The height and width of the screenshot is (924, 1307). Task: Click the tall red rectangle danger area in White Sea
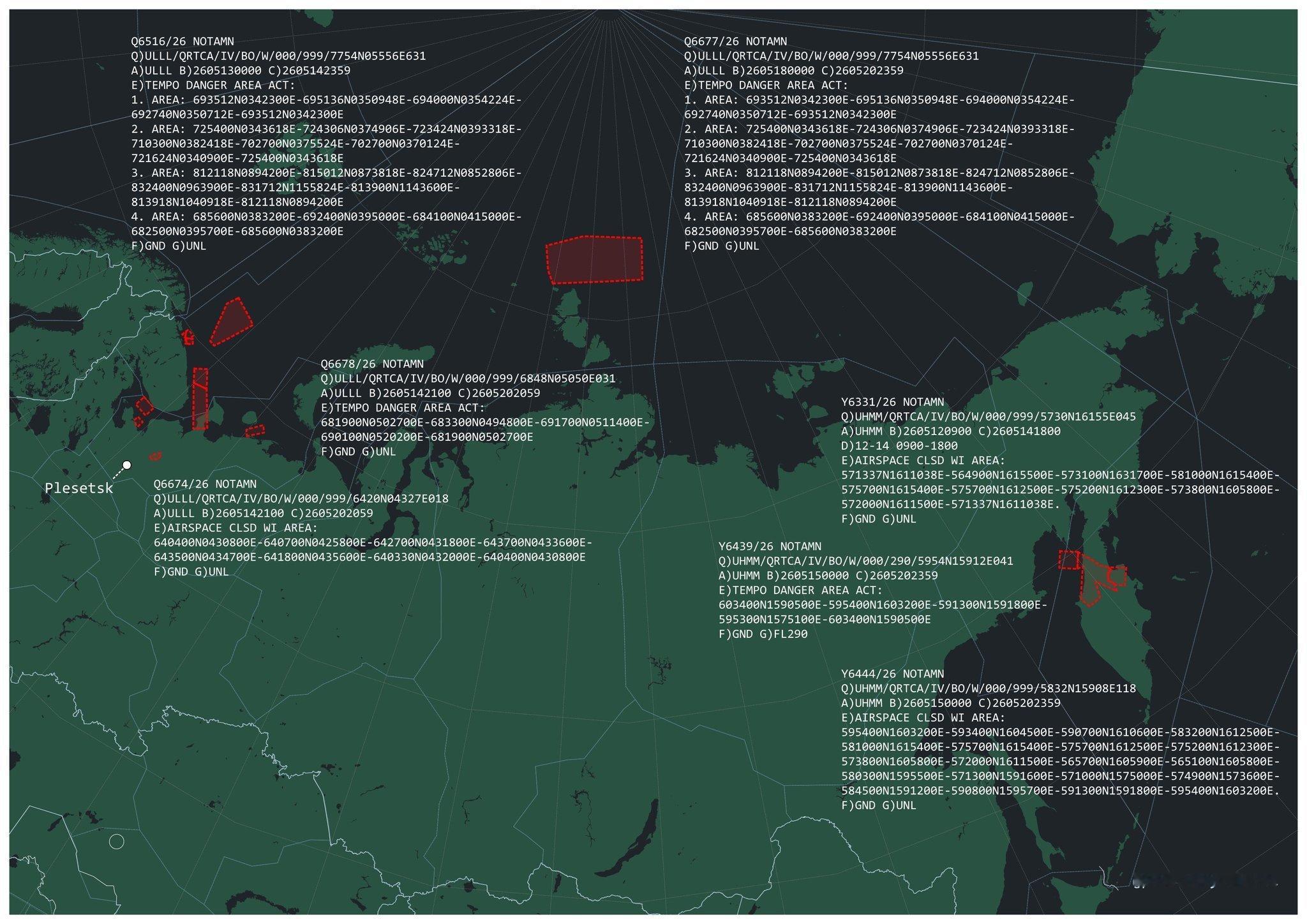pyautogui.click(x=200, y=399)
